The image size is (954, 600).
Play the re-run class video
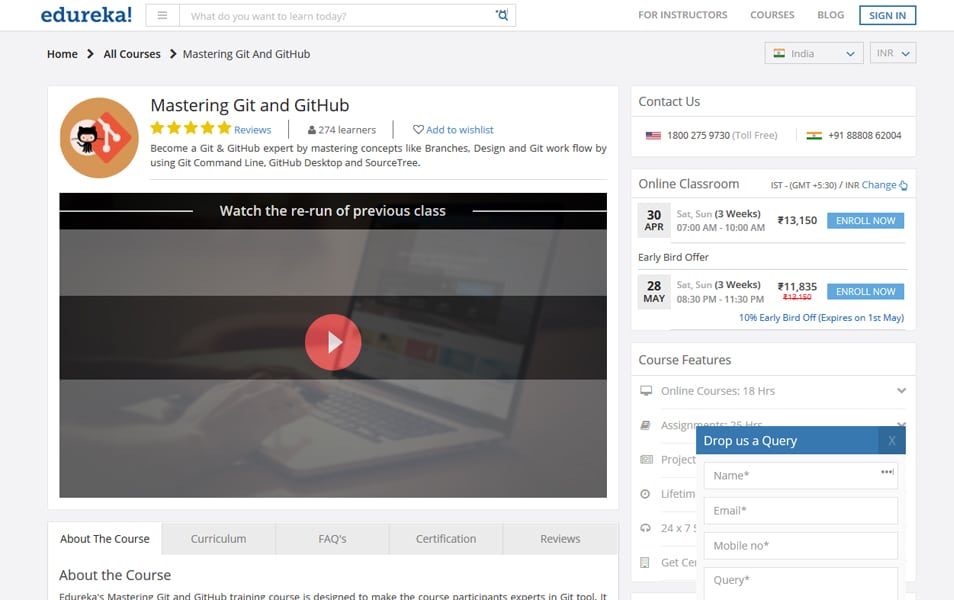[x=333, y=342]
